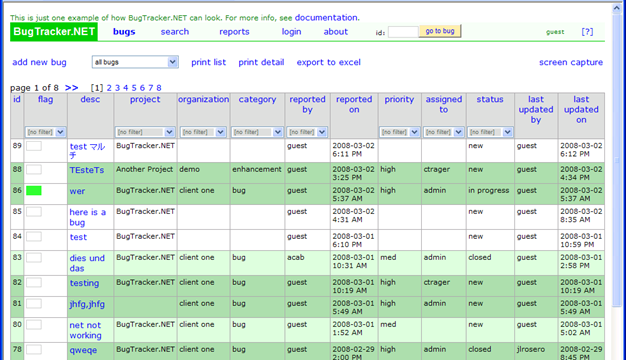
Task: Expand the all bugs query dropdown
Action: coord(135,62)
